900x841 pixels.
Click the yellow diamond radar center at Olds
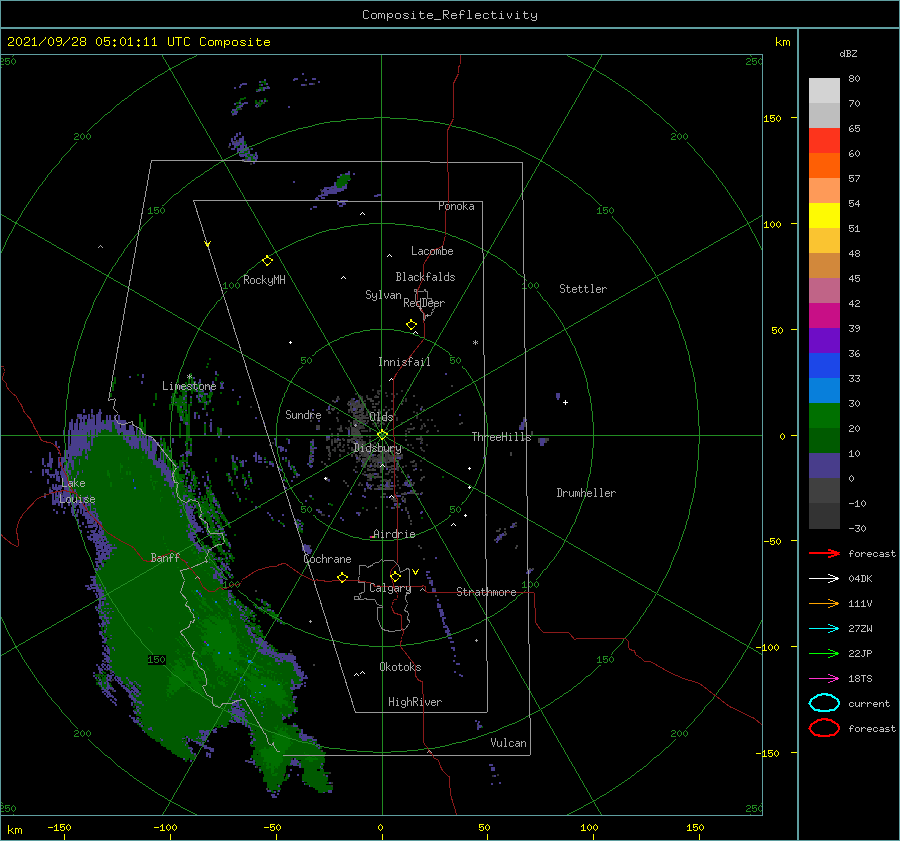point(382,435)
